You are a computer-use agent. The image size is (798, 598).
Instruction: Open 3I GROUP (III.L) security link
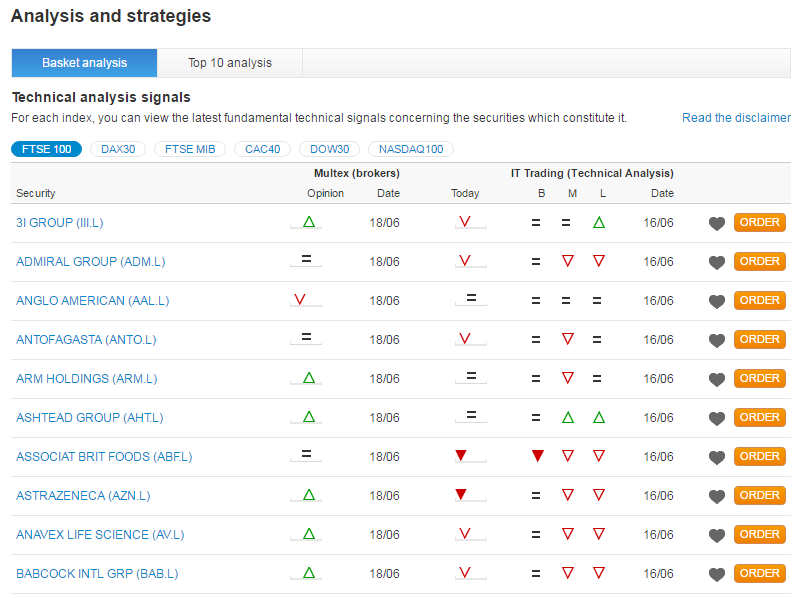[x=60, y=223]
